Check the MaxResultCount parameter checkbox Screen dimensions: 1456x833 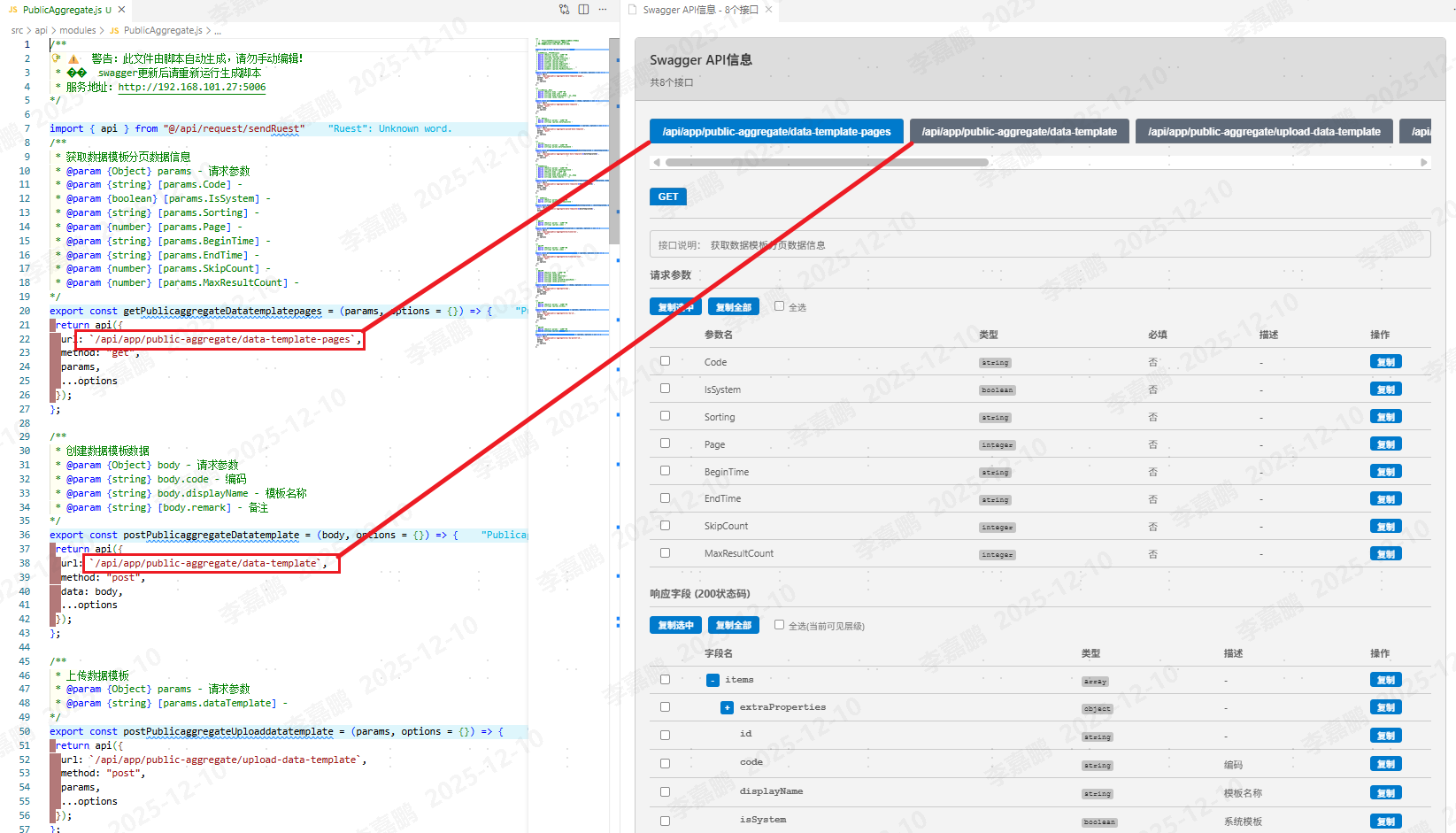665,553
